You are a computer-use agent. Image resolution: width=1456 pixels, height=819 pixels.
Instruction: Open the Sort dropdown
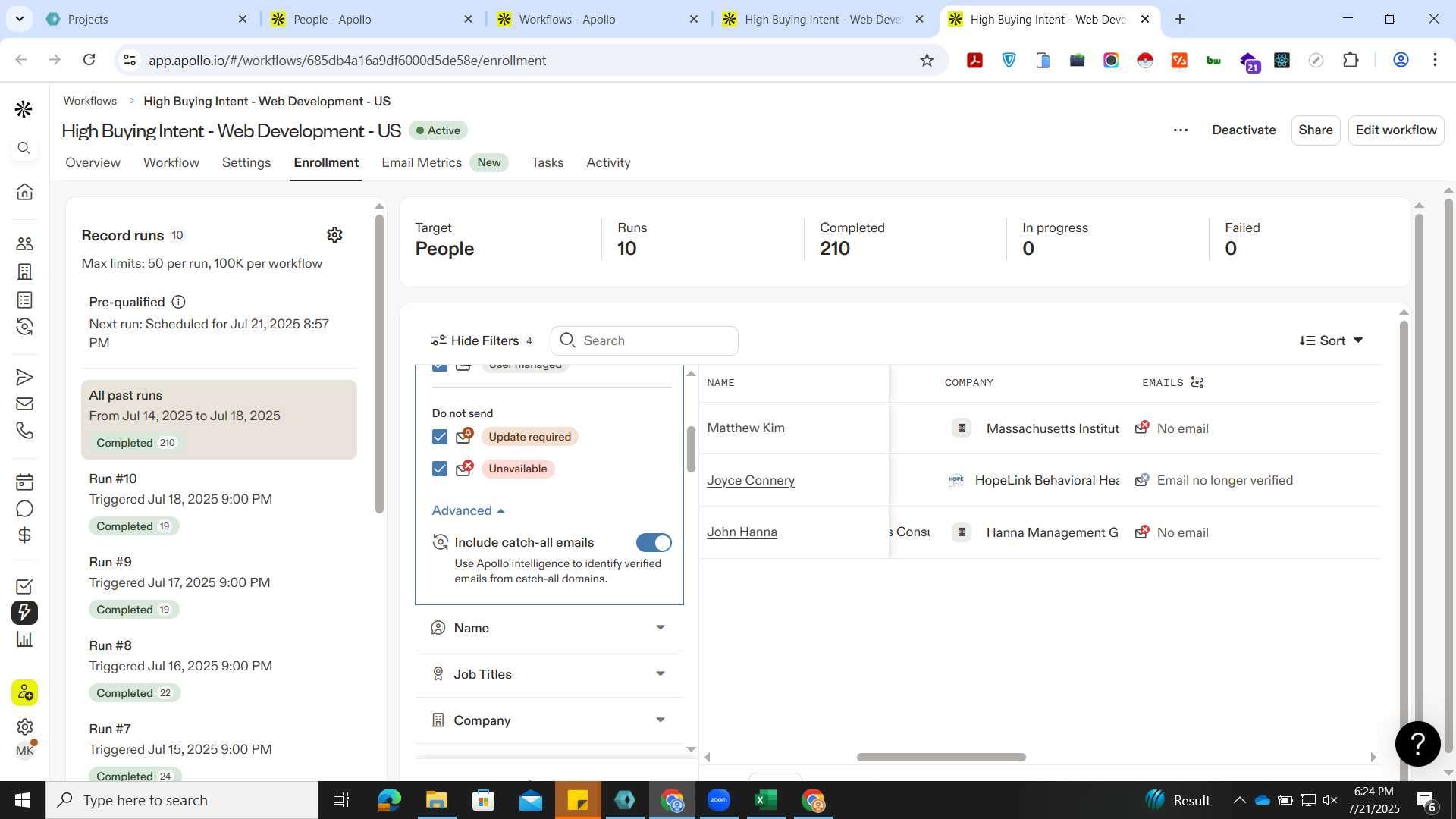[x=1331, y=340]
